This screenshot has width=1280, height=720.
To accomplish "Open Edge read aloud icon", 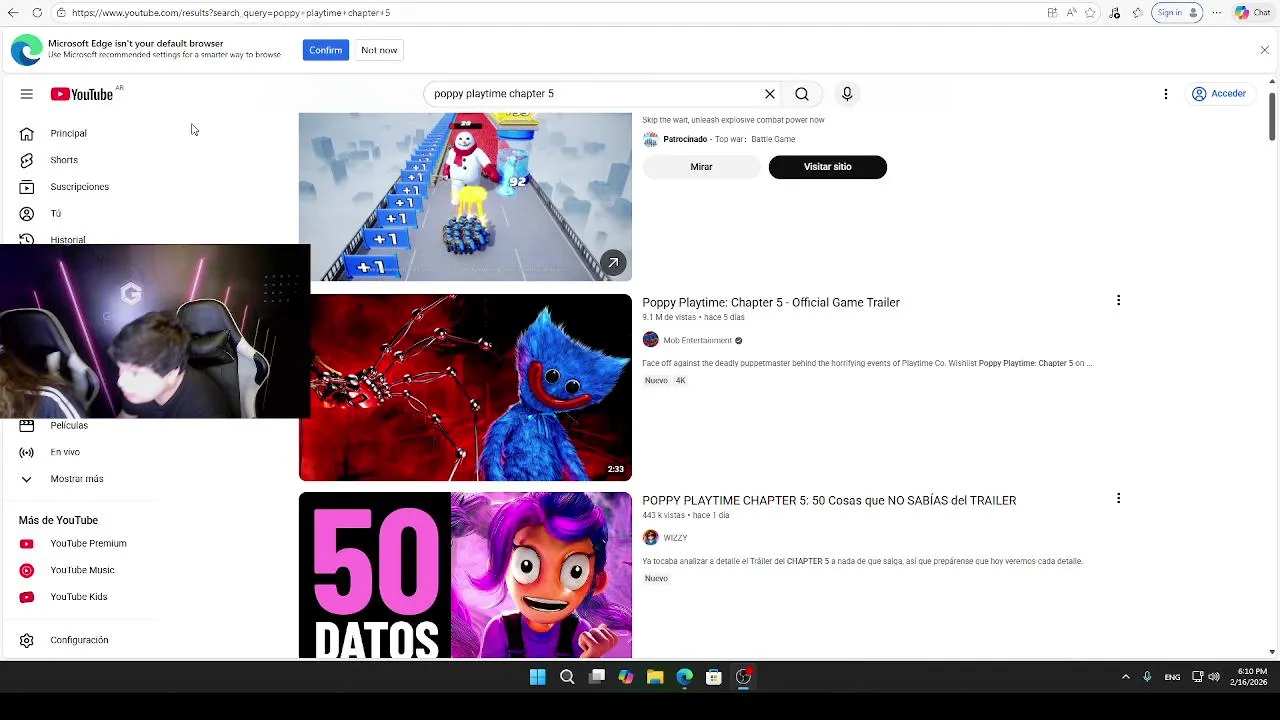I will (x=1071, y=13).
